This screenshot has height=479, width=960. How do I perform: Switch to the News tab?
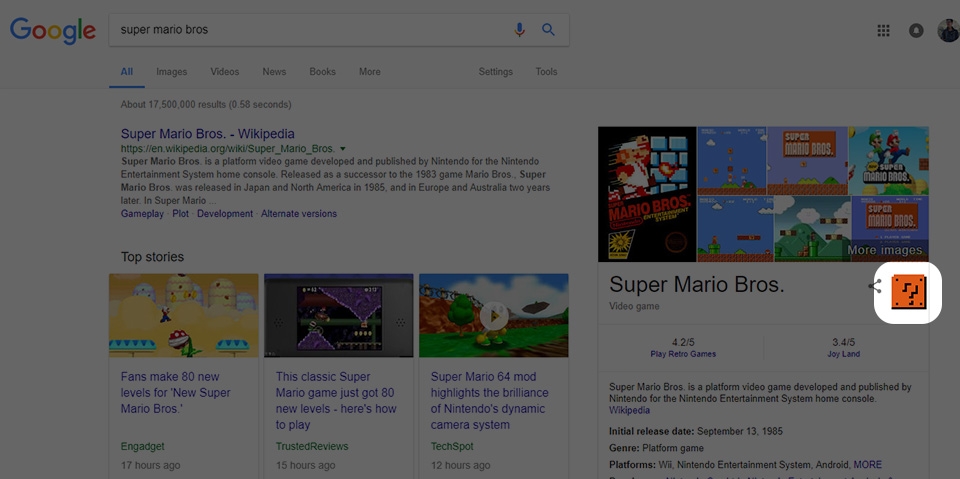(274, 72)
